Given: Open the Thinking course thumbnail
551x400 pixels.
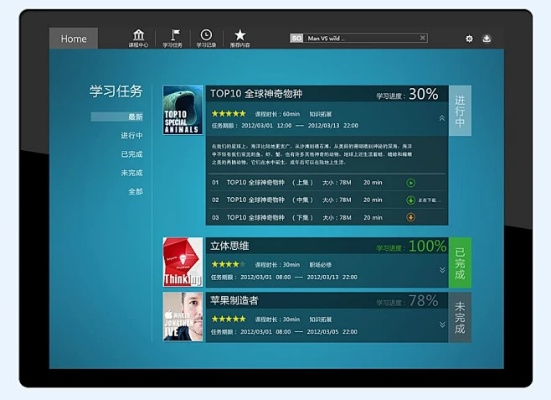Looking at the screenshot, I should [183, 262].
